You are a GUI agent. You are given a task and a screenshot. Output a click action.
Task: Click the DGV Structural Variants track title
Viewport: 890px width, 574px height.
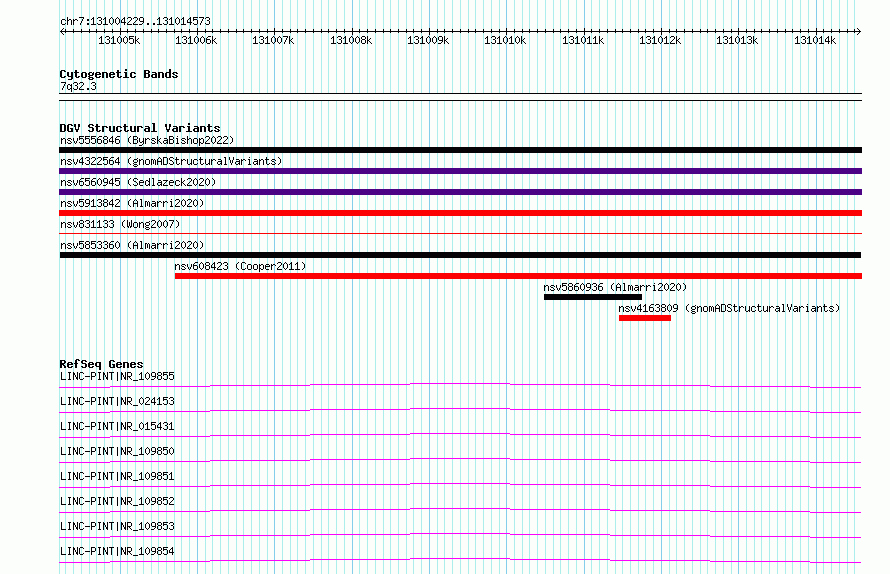point(140,128)
